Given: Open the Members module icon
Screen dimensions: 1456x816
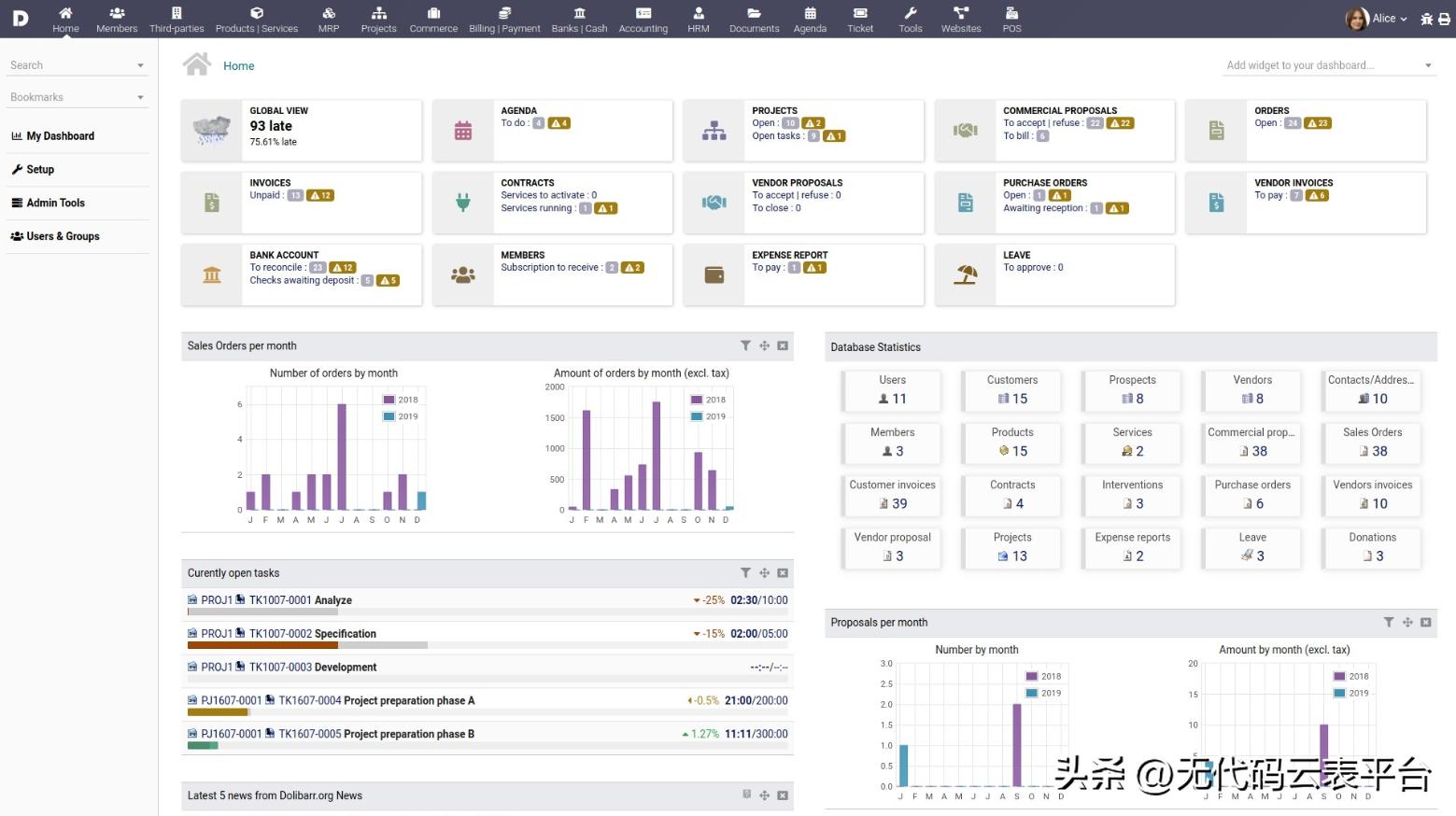Looking at the screenshot, I should (117, 13).
